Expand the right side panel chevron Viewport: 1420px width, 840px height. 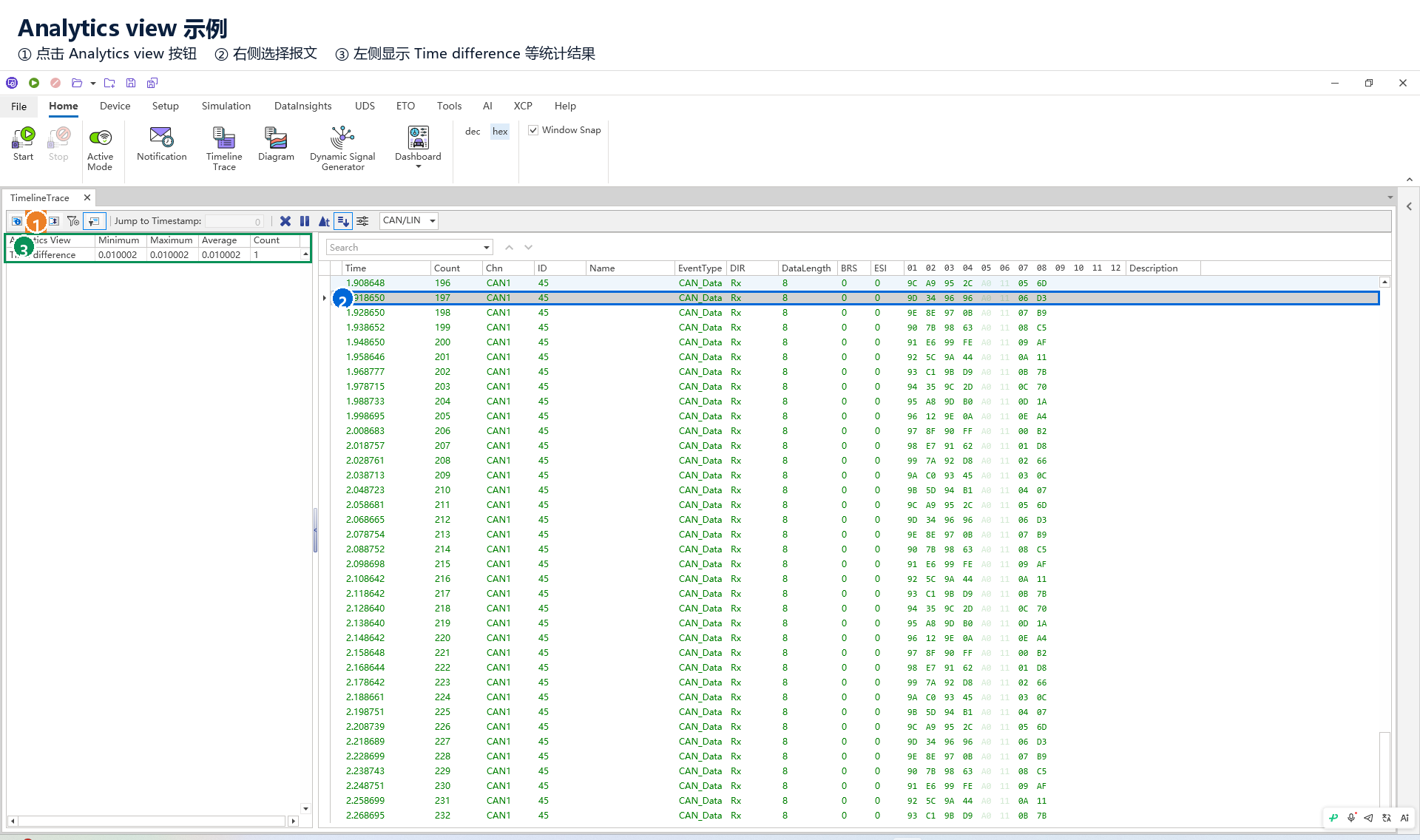coord(1409,207)
